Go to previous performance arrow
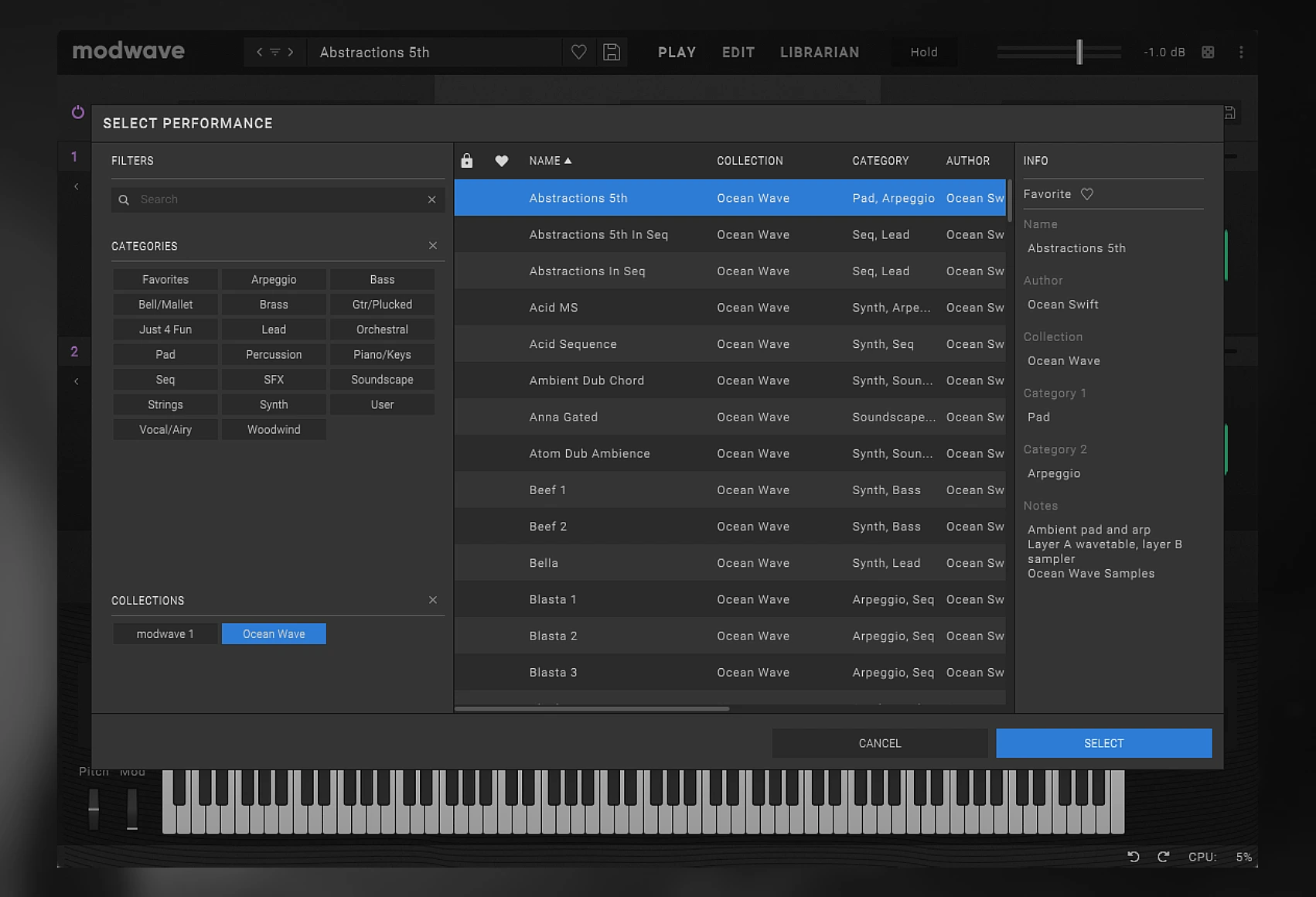Viewport: 1316px width, 897px height. pos(260,52)
